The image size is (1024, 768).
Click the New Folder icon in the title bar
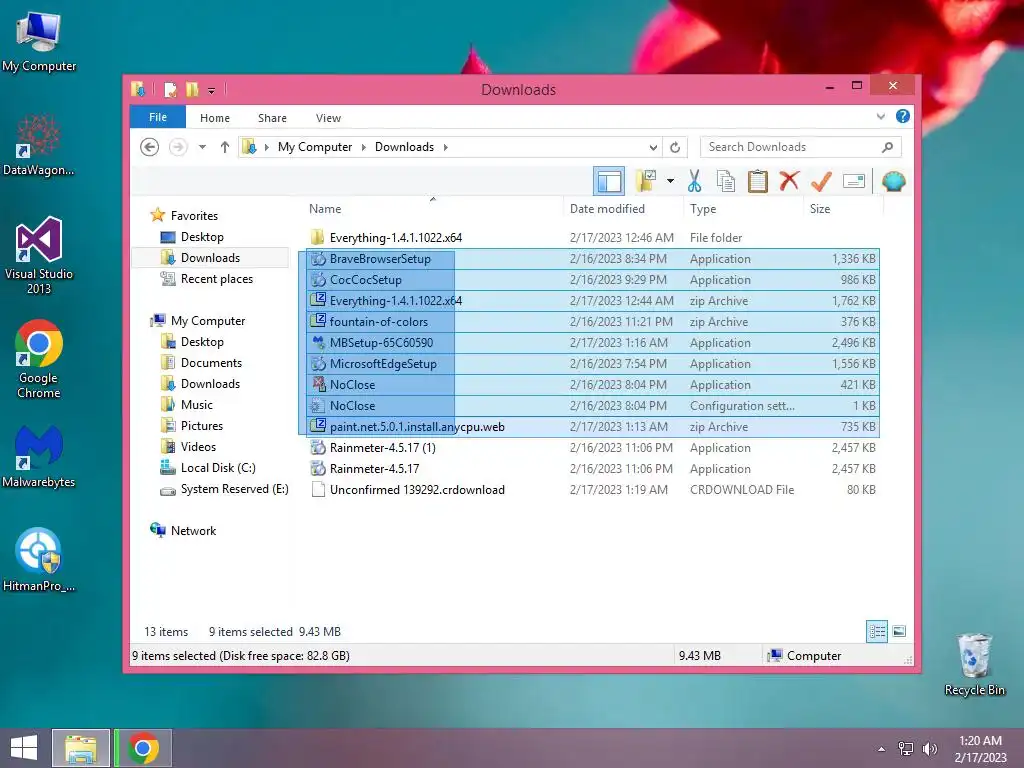pos(192,89)
